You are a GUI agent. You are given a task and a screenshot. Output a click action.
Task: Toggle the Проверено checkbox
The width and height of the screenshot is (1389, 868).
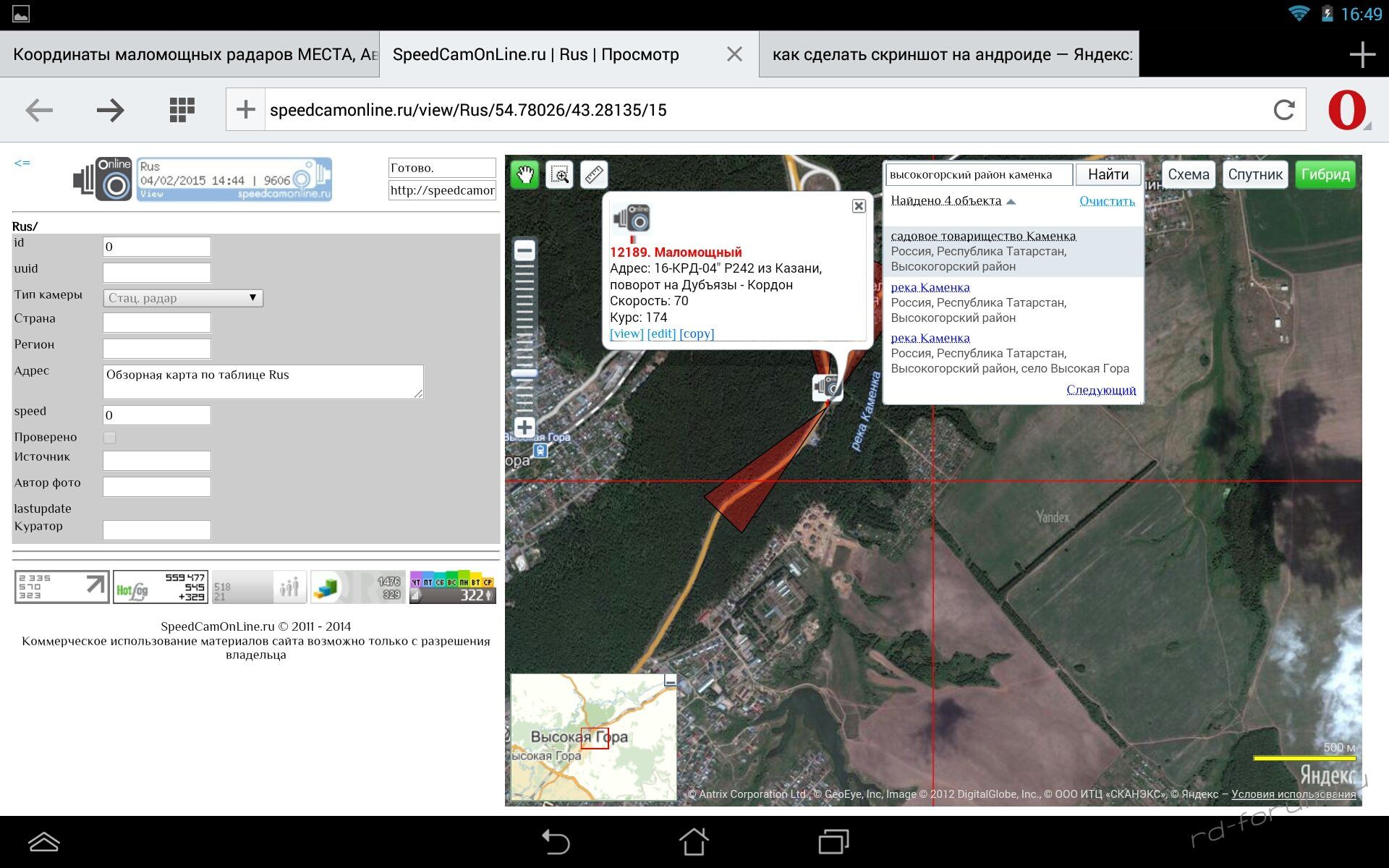pos(110,438)
